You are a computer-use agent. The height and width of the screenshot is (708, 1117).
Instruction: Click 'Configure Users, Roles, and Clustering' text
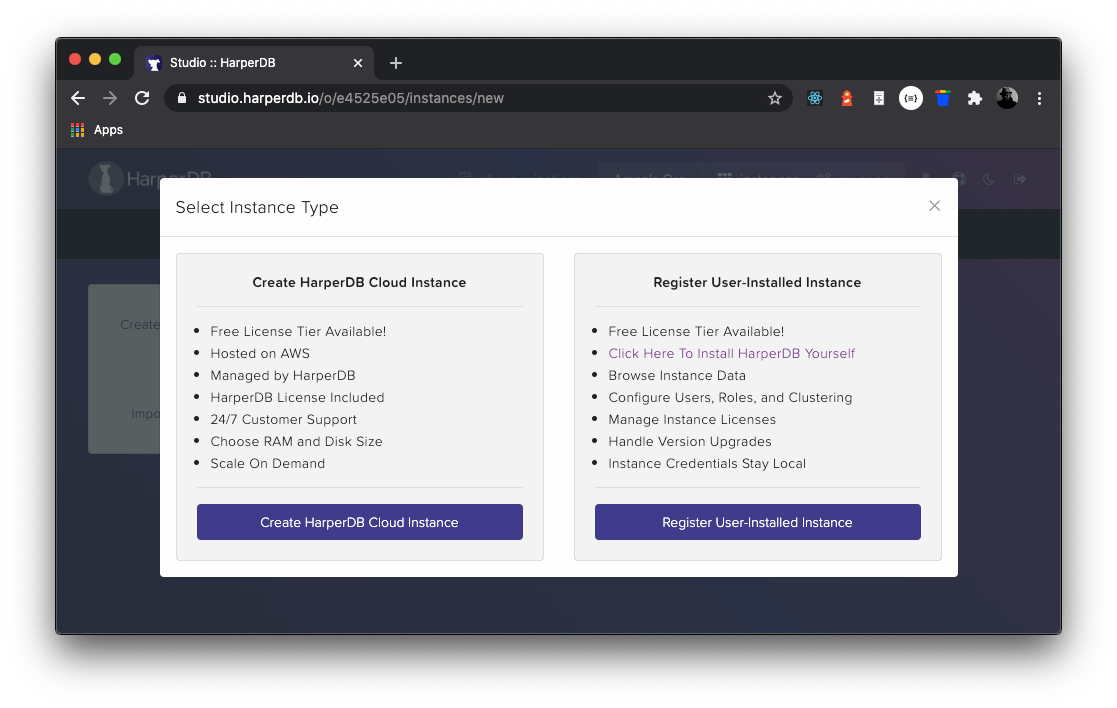pyautogui.click(x=730, y=397)
